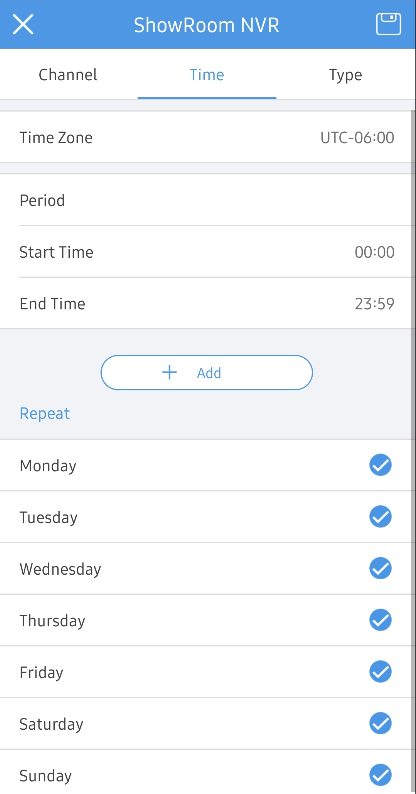Save settings with the floppy disk icon
This screenshot has height=794, width=416.
[x=388, y=24]
